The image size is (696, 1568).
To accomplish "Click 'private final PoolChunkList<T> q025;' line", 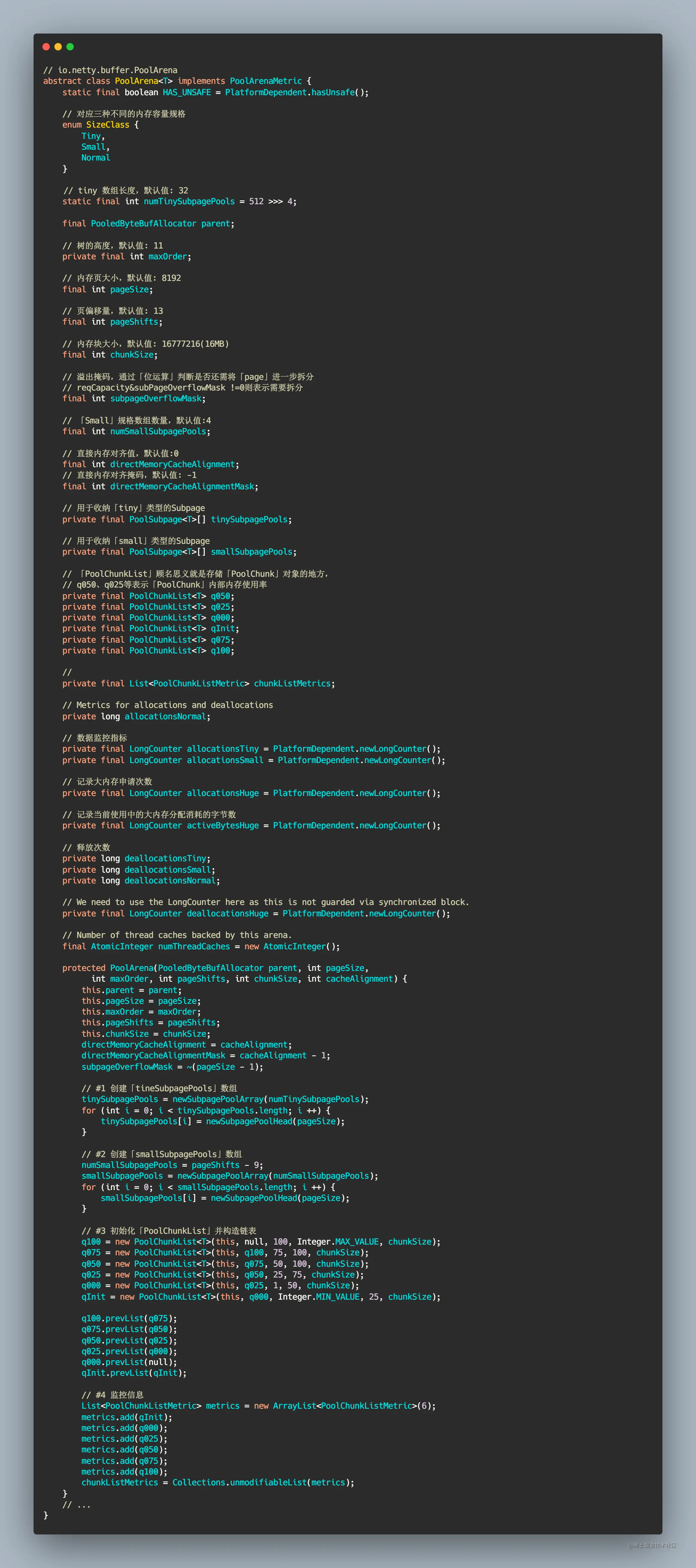I will [148, 607].
